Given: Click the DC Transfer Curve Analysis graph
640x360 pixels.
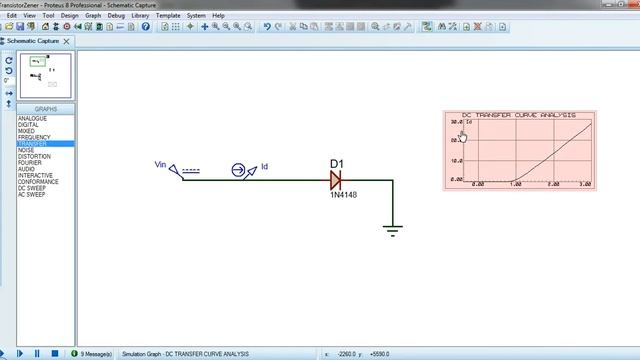Looking at the screenshot, I should click(x=520, y=150).
